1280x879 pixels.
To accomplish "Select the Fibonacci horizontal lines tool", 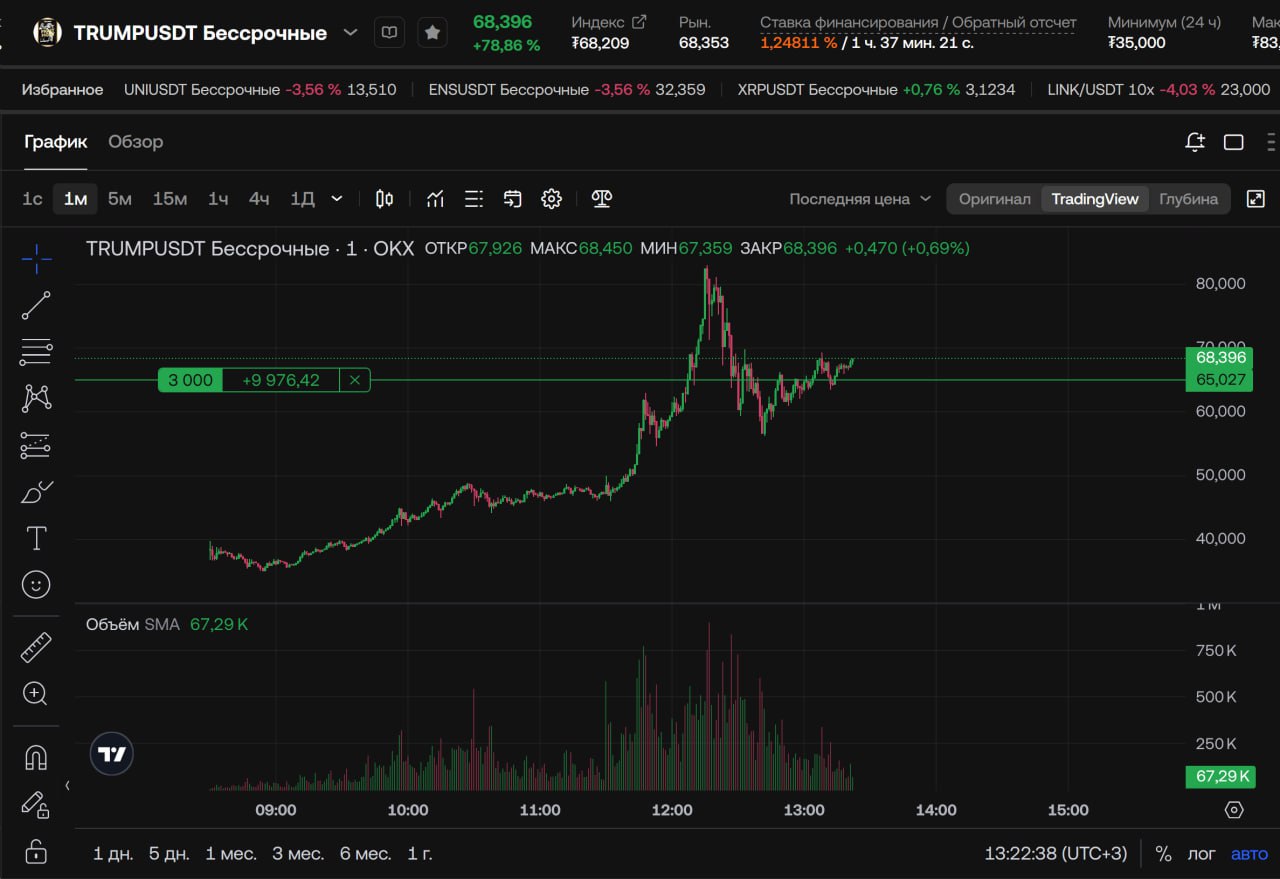I will [x=36, y=352].
